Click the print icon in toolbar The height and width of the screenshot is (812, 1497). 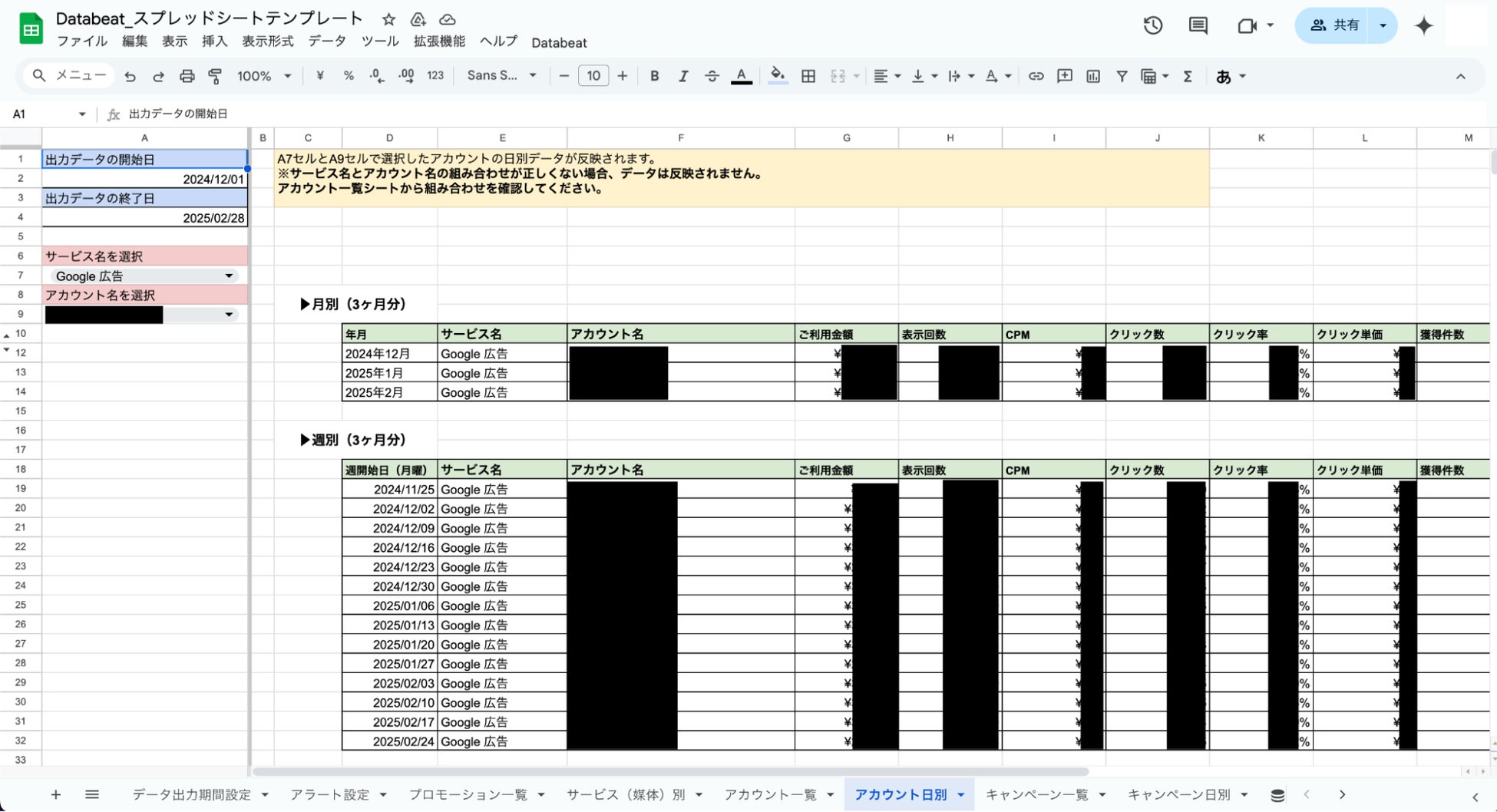tap(187, 76)
